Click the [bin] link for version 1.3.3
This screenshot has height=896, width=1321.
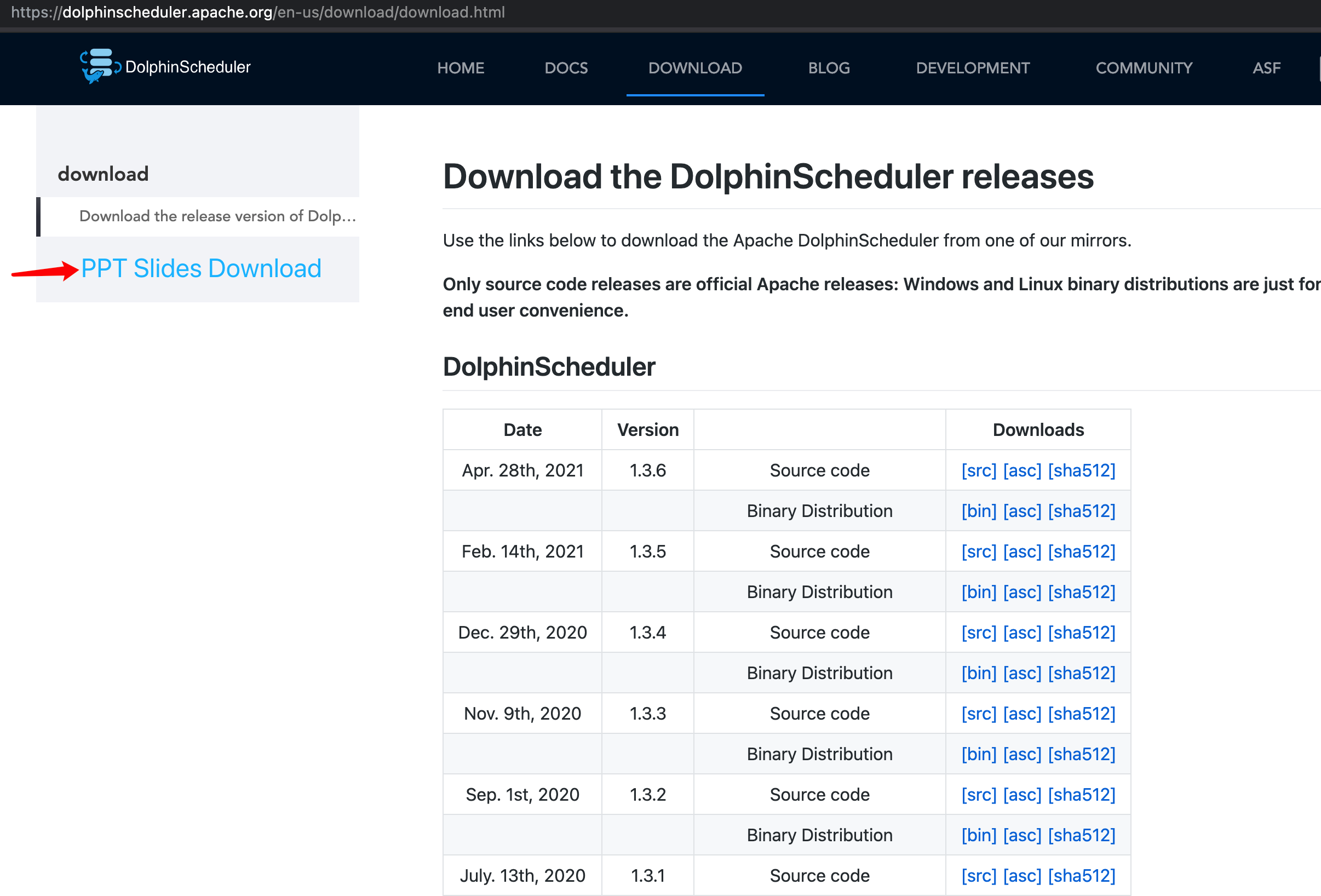click(x=978, y=755)
